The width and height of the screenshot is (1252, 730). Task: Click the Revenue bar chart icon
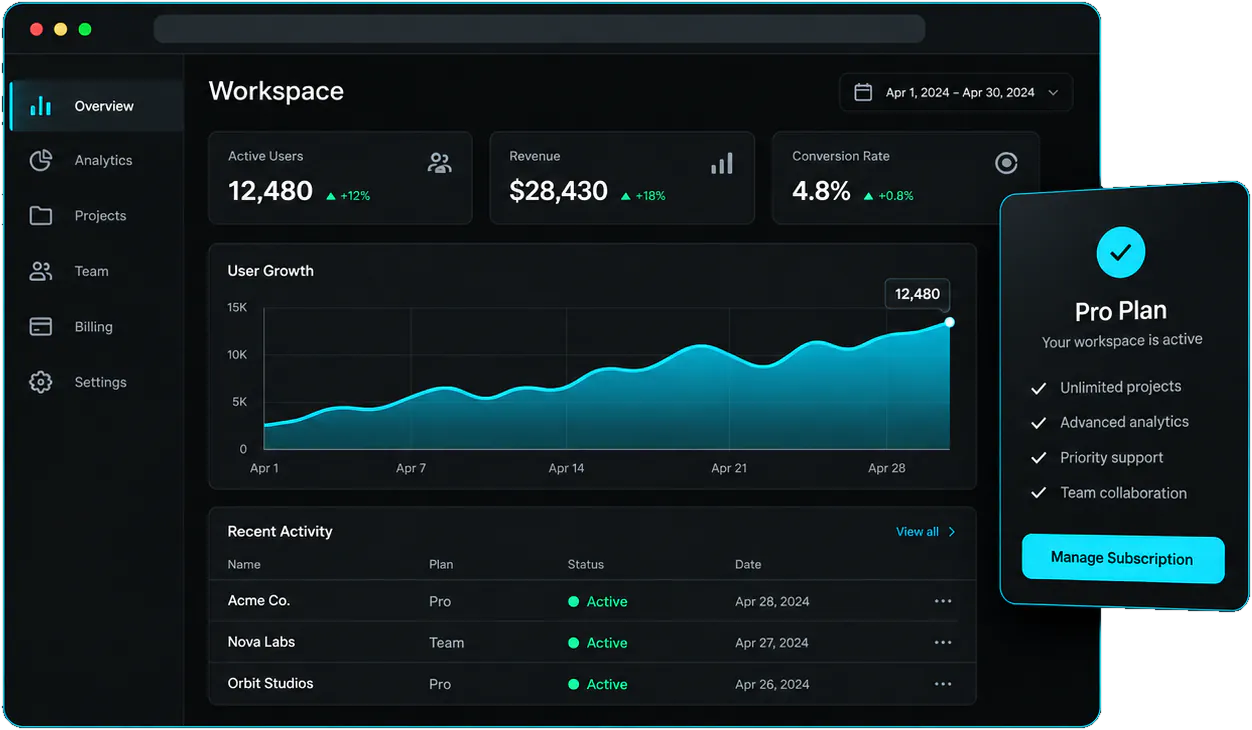[x=722, y=163]
